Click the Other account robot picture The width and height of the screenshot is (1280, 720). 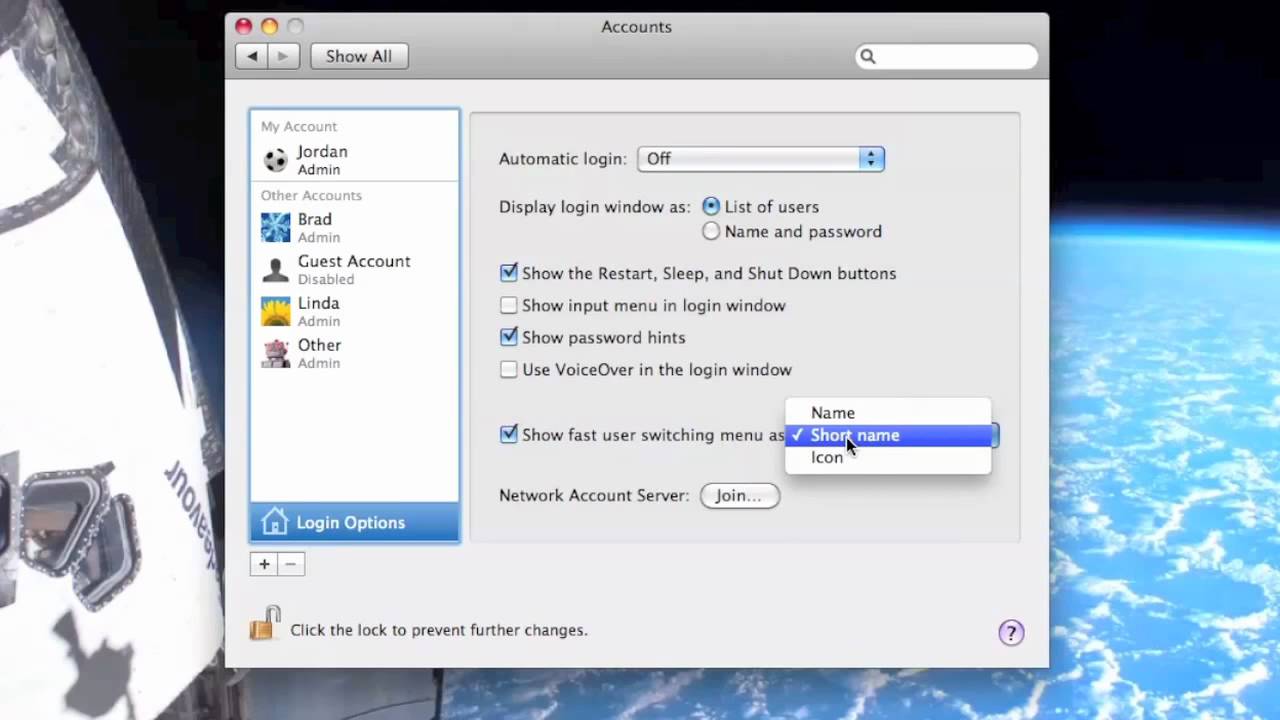275,353
